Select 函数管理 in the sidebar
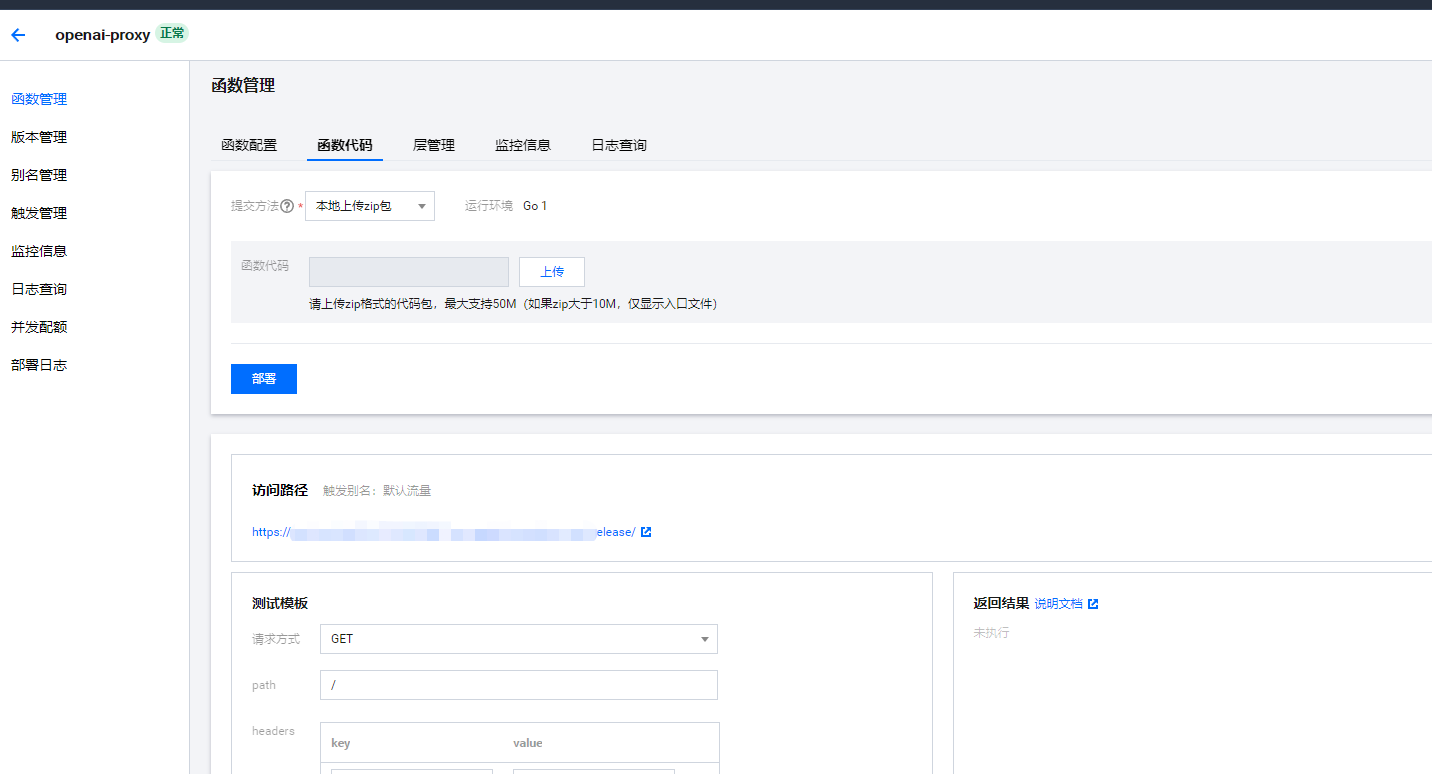 pyautogui.click(x=39, y=99)
